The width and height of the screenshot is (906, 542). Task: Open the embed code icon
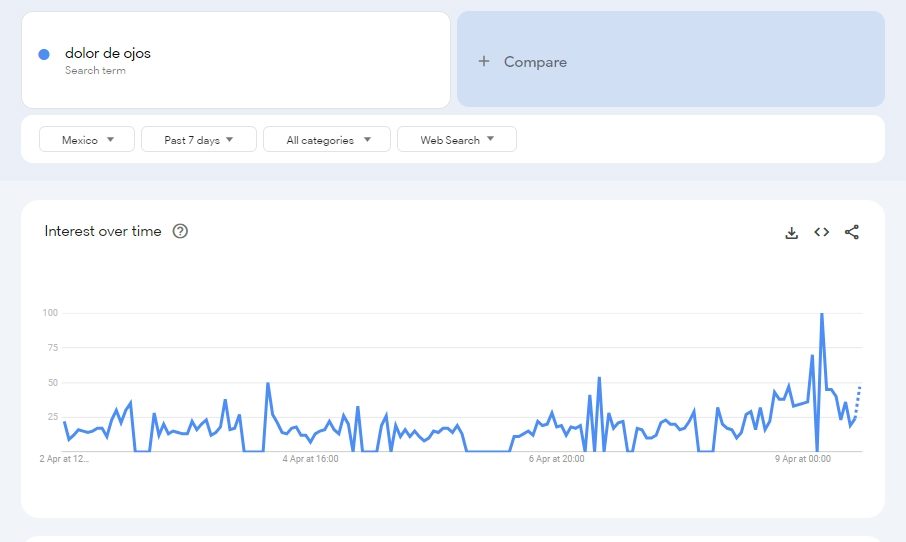tap(822, 232)
